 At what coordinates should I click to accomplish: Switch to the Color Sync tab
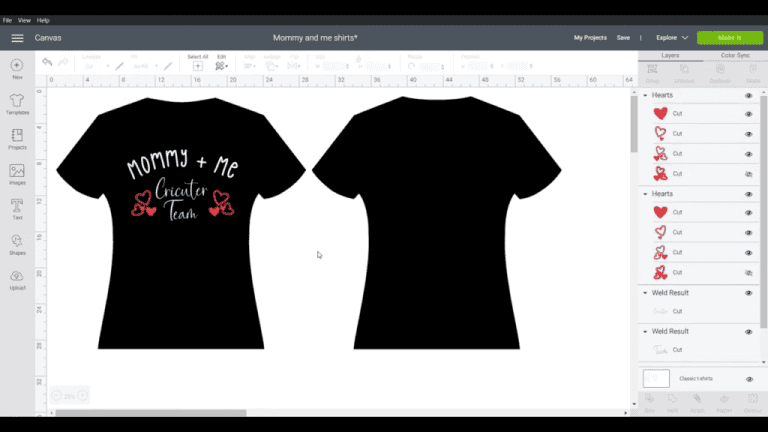[x=735, y=55]
